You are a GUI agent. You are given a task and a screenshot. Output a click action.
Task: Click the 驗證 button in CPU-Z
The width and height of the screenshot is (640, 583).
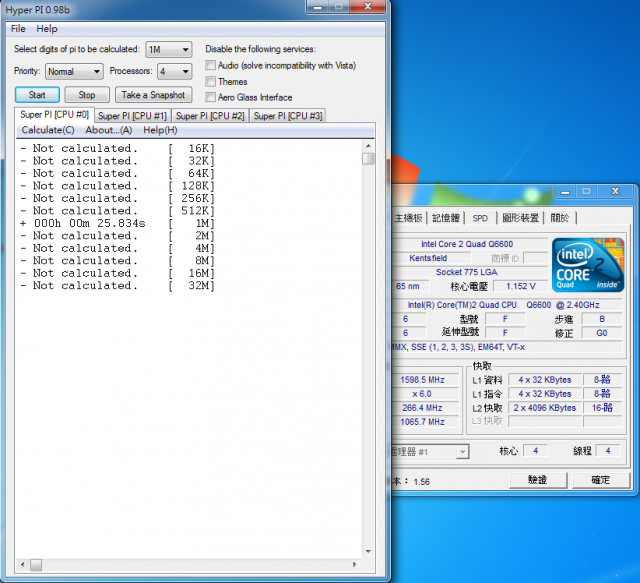[x=538, y=480]
